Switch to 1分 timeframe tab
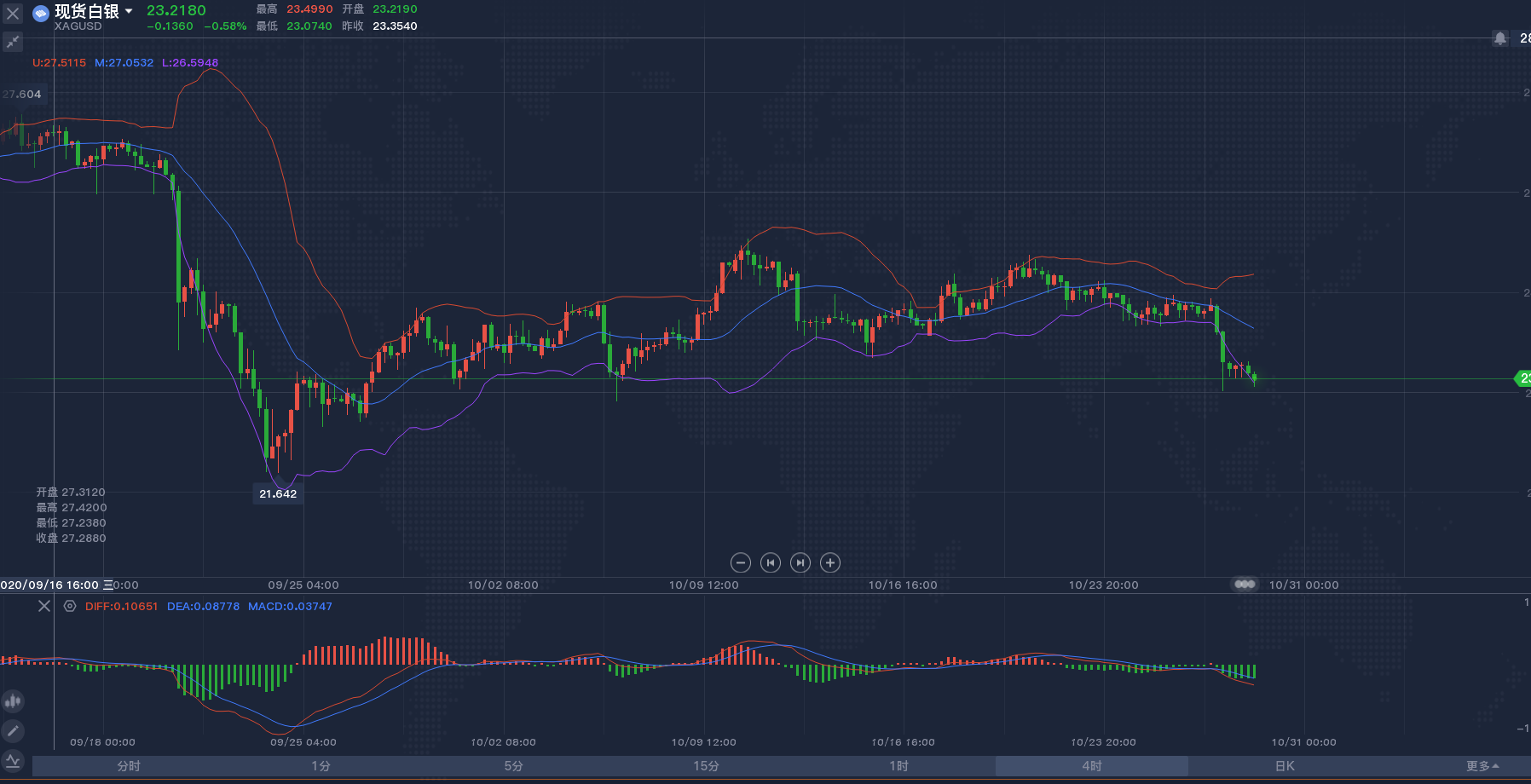1531x784 pixels. click(321, 766)
